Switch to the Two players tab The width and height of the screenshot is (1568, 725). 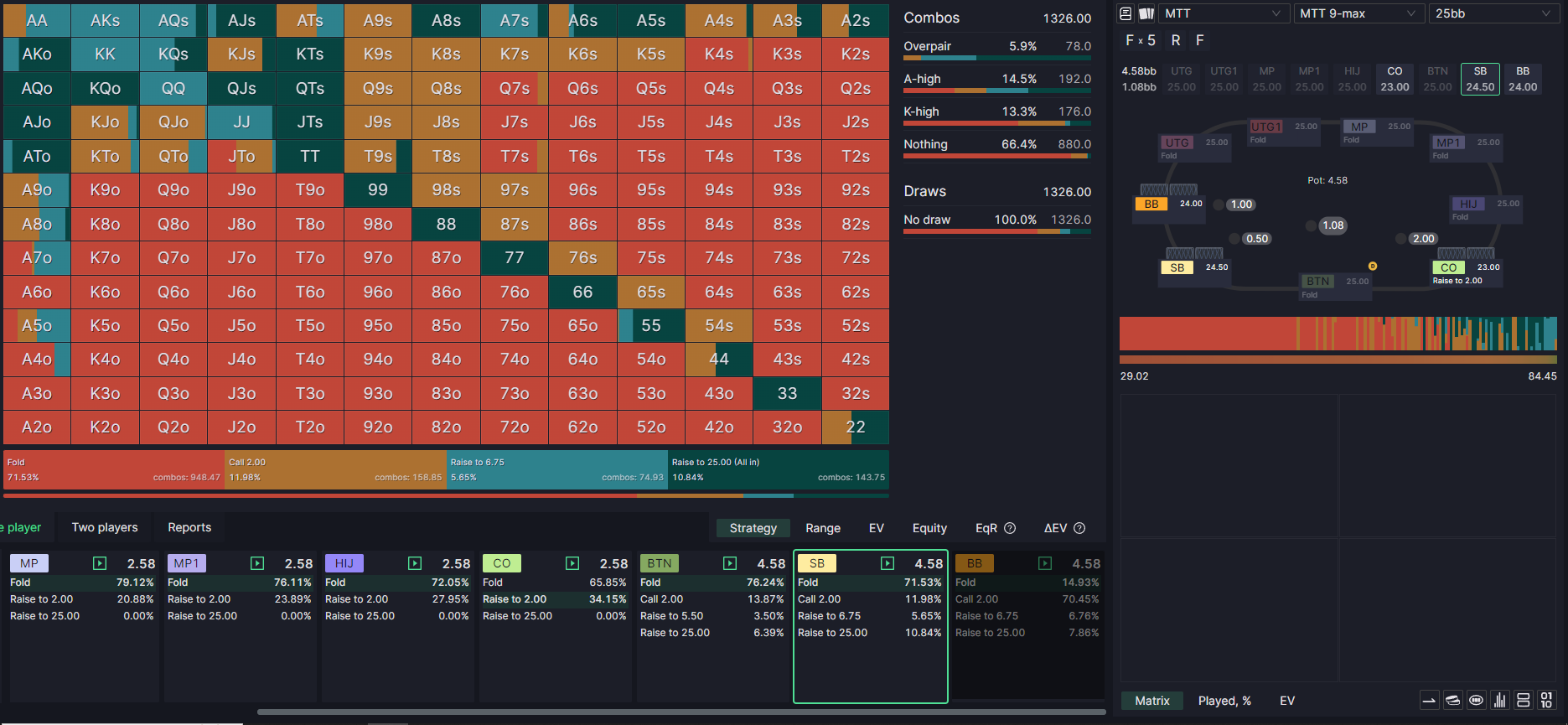point(105,527)
